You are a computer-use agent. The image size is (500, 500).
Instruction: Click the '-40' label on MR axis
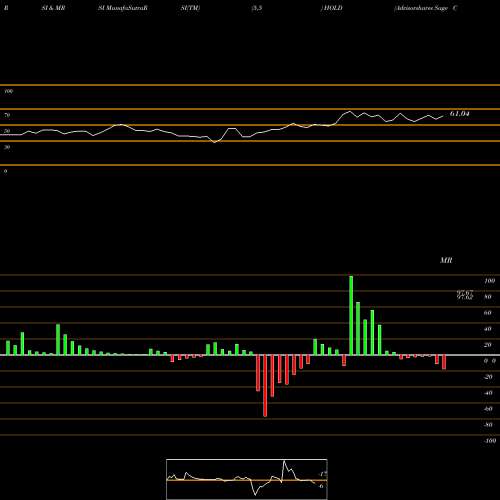pos(488,393)
